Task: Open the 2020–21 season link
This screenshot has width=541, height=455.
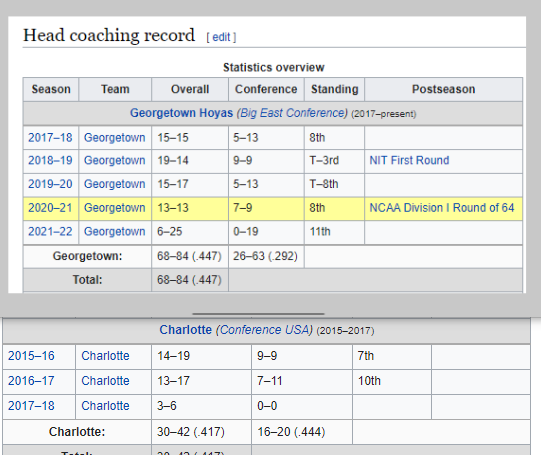Action: 50,208
